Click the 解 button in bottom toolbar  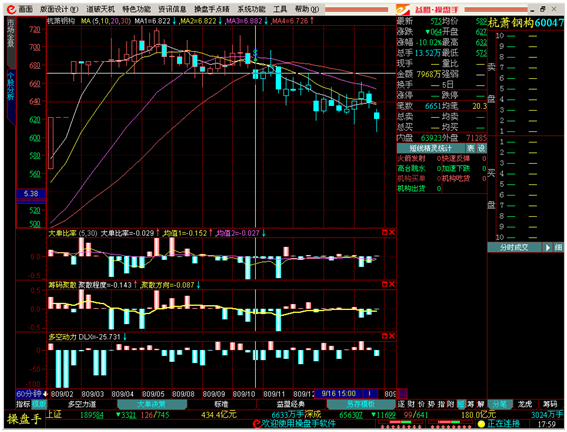tap(481, 404)
